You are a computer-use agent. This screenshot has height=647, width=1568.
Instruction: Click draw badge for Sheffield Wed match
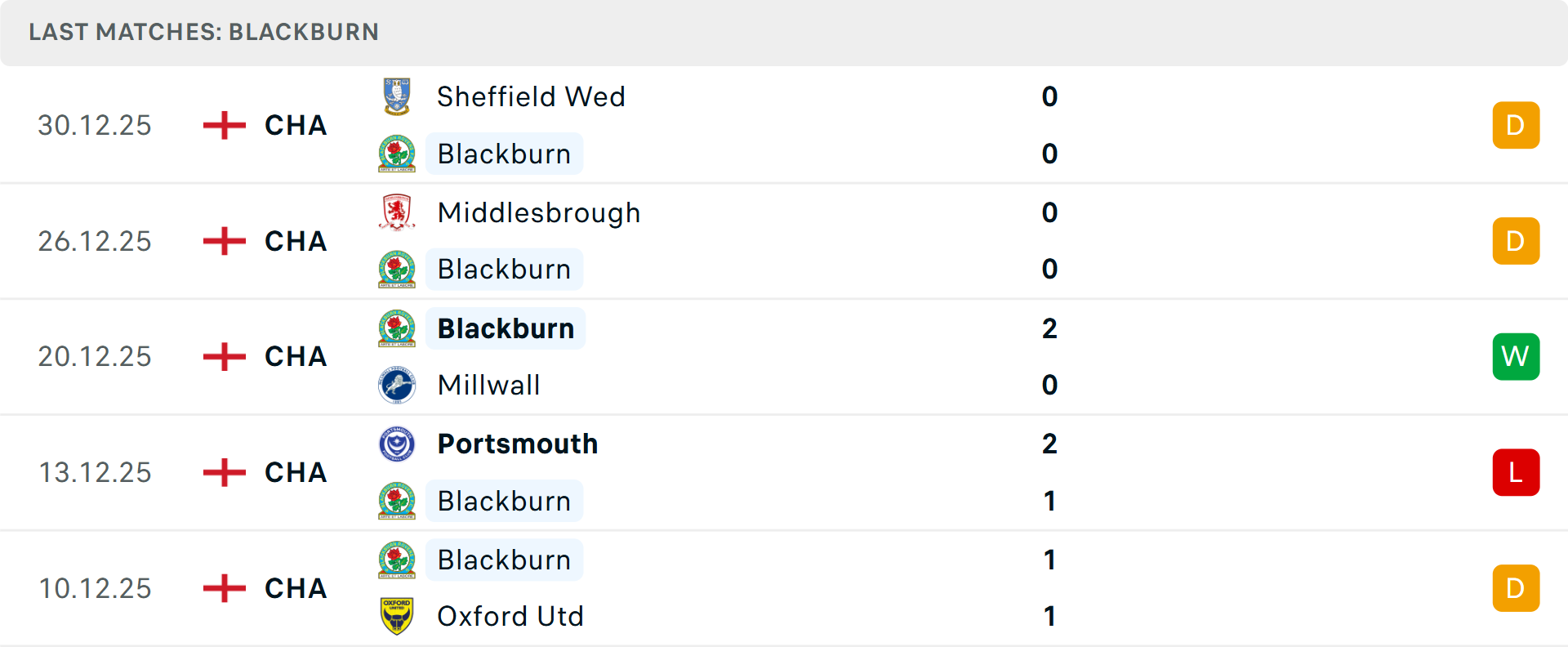(1515, 125)
